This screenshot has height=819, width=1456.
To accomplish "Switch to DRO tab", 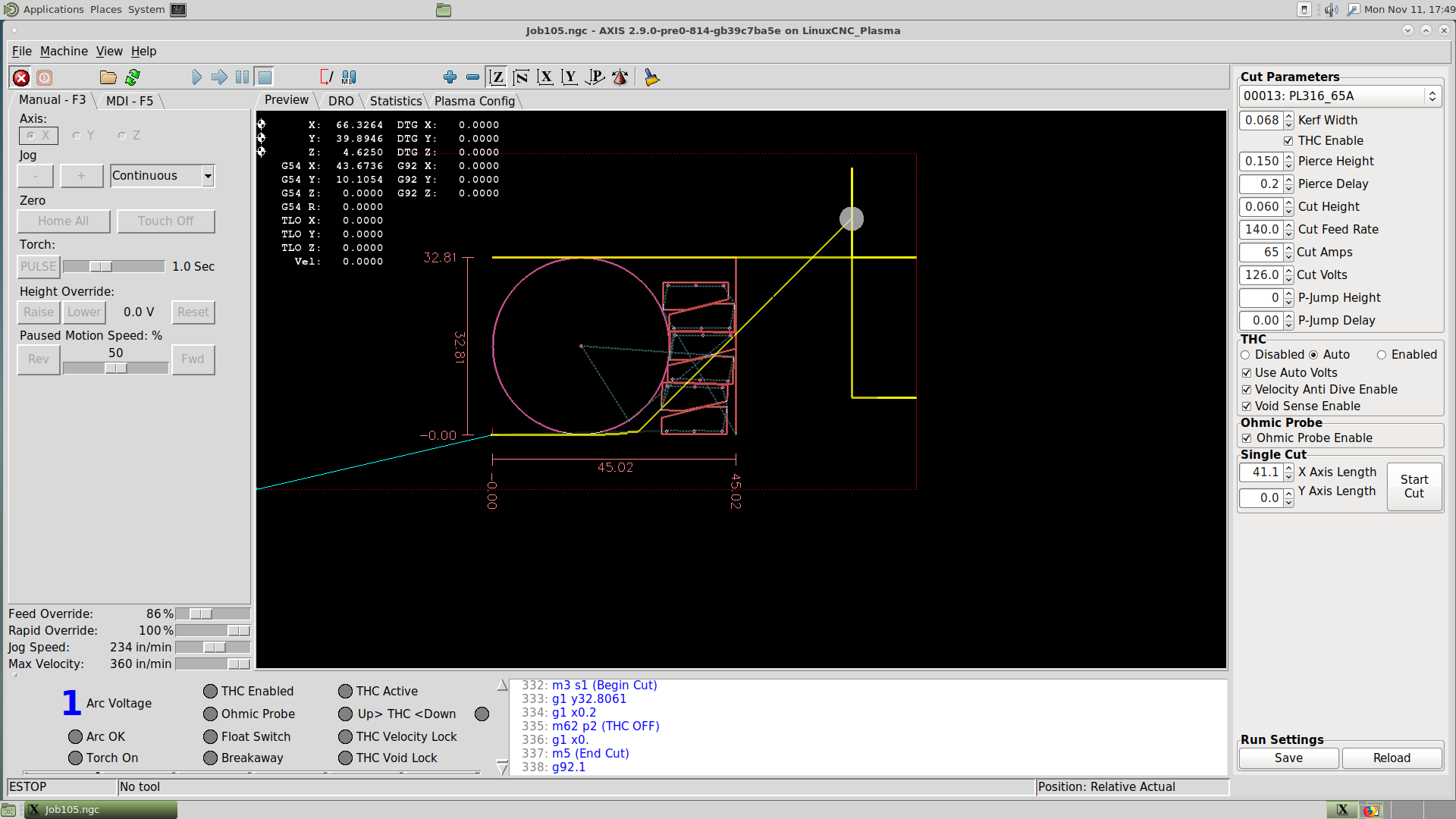I will [341, 101].
